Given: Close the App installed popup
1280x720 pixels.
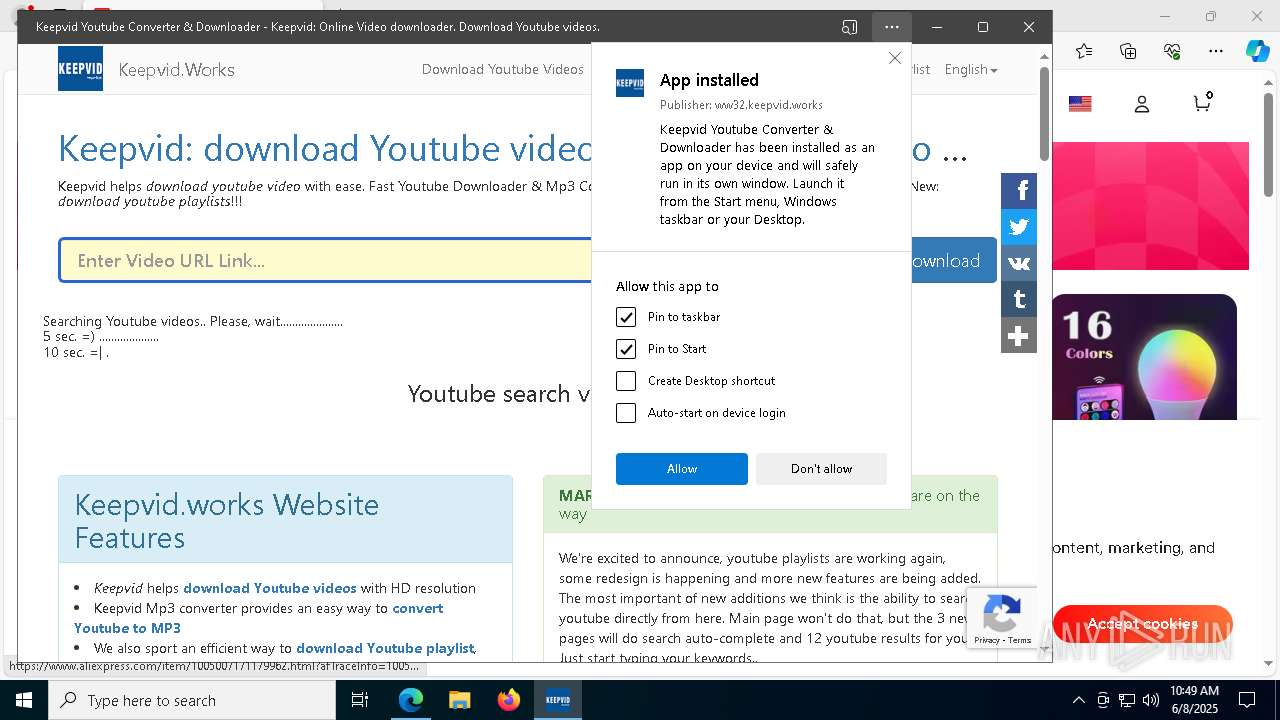Looking at the screenshot, I should click(x=894, y=59).
